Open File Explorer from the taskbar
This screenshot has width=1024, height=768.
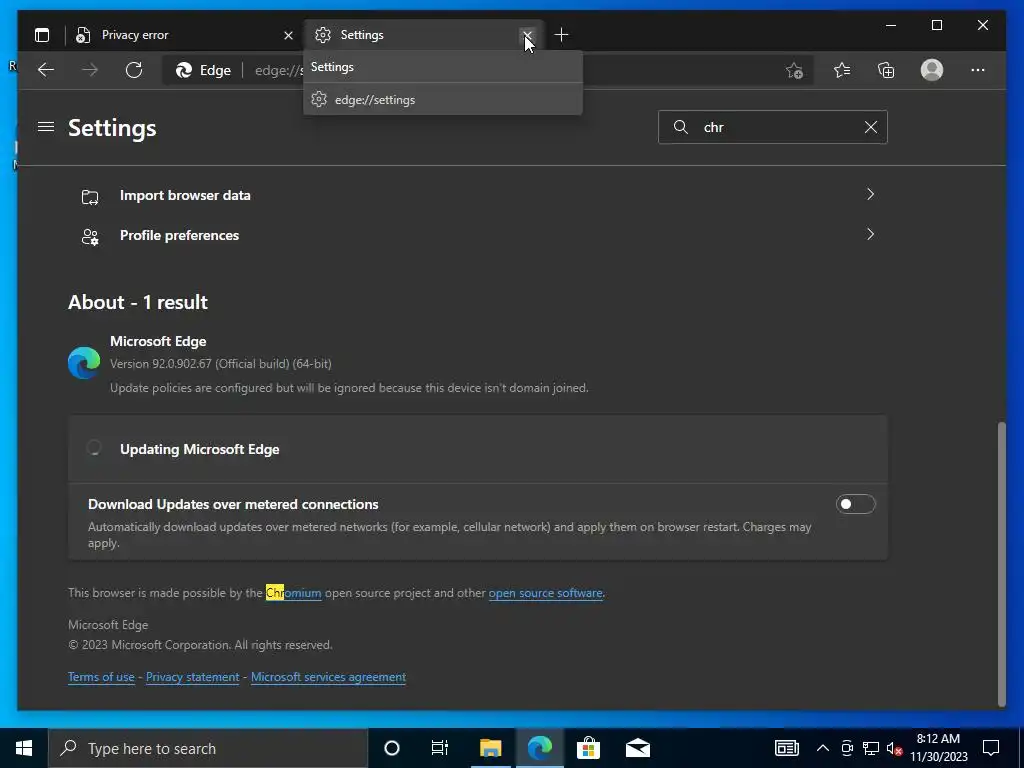click(x=490, y=748)
